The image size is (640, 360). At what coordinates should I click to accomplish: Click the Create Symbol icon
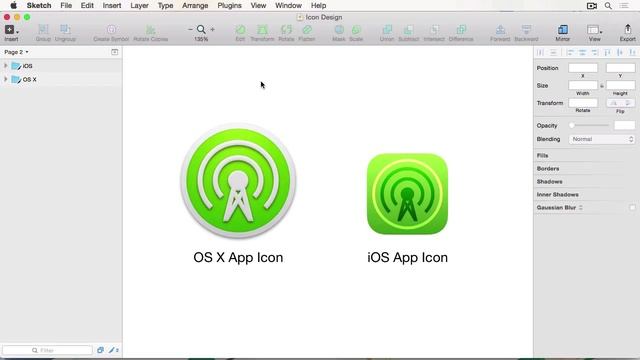coord(111,29)
